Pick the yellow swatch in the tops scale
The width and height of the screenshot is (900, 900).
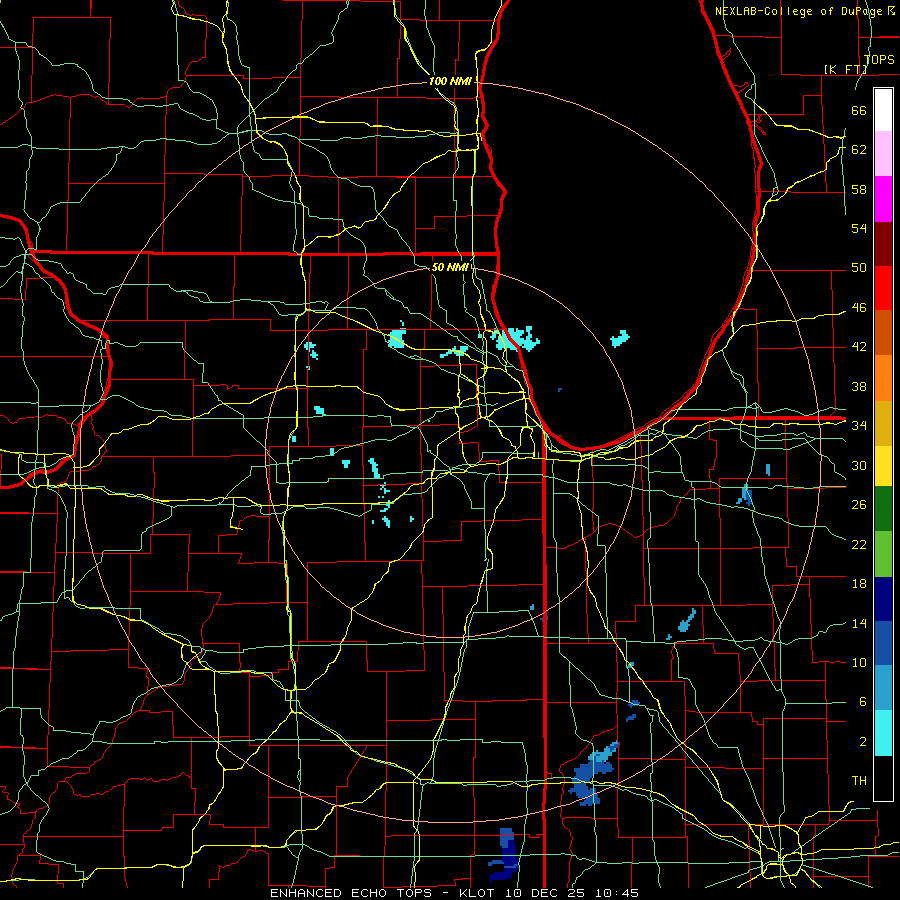coord(883,465)
